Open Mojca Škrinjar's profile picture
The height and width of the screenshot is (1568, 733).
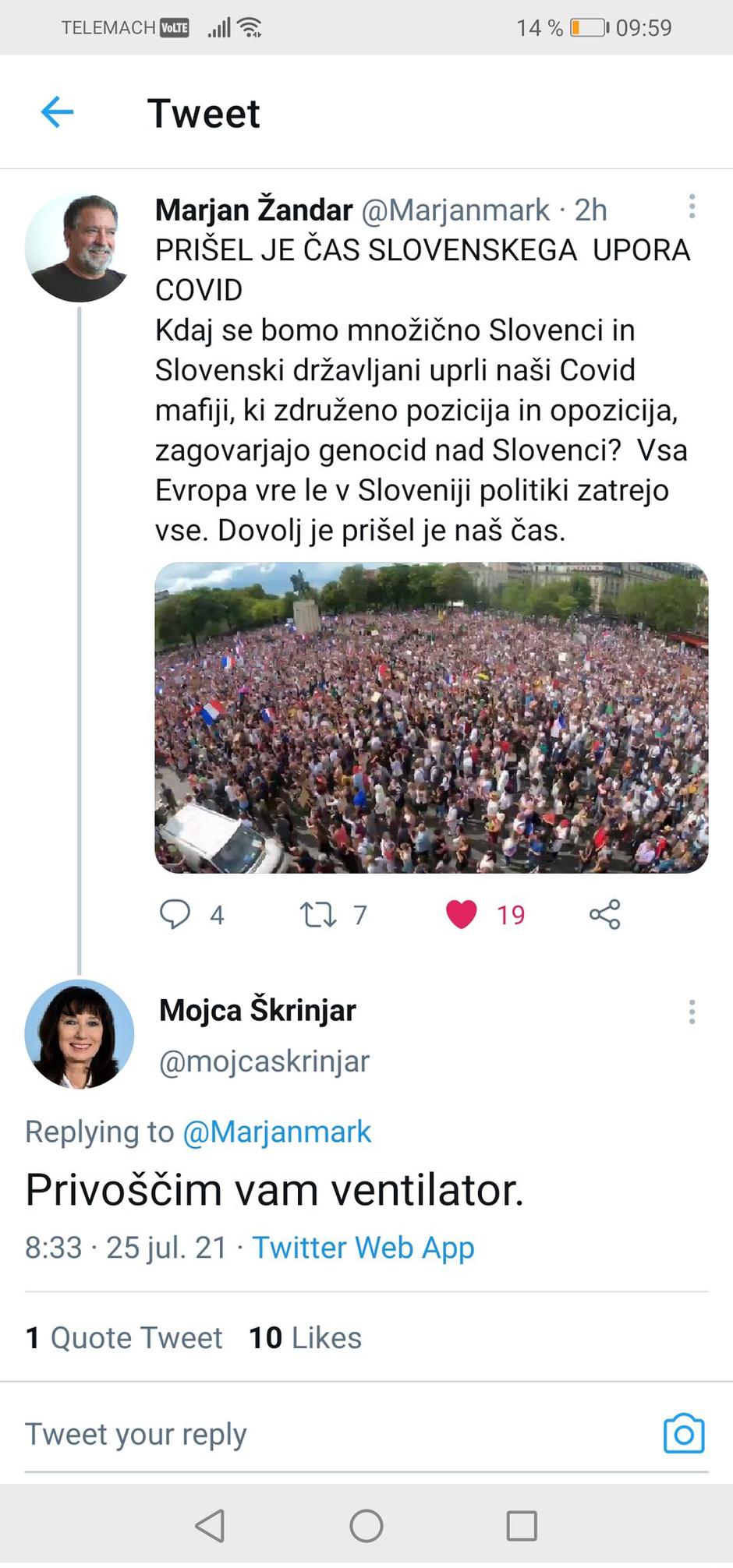(80, 1033)
